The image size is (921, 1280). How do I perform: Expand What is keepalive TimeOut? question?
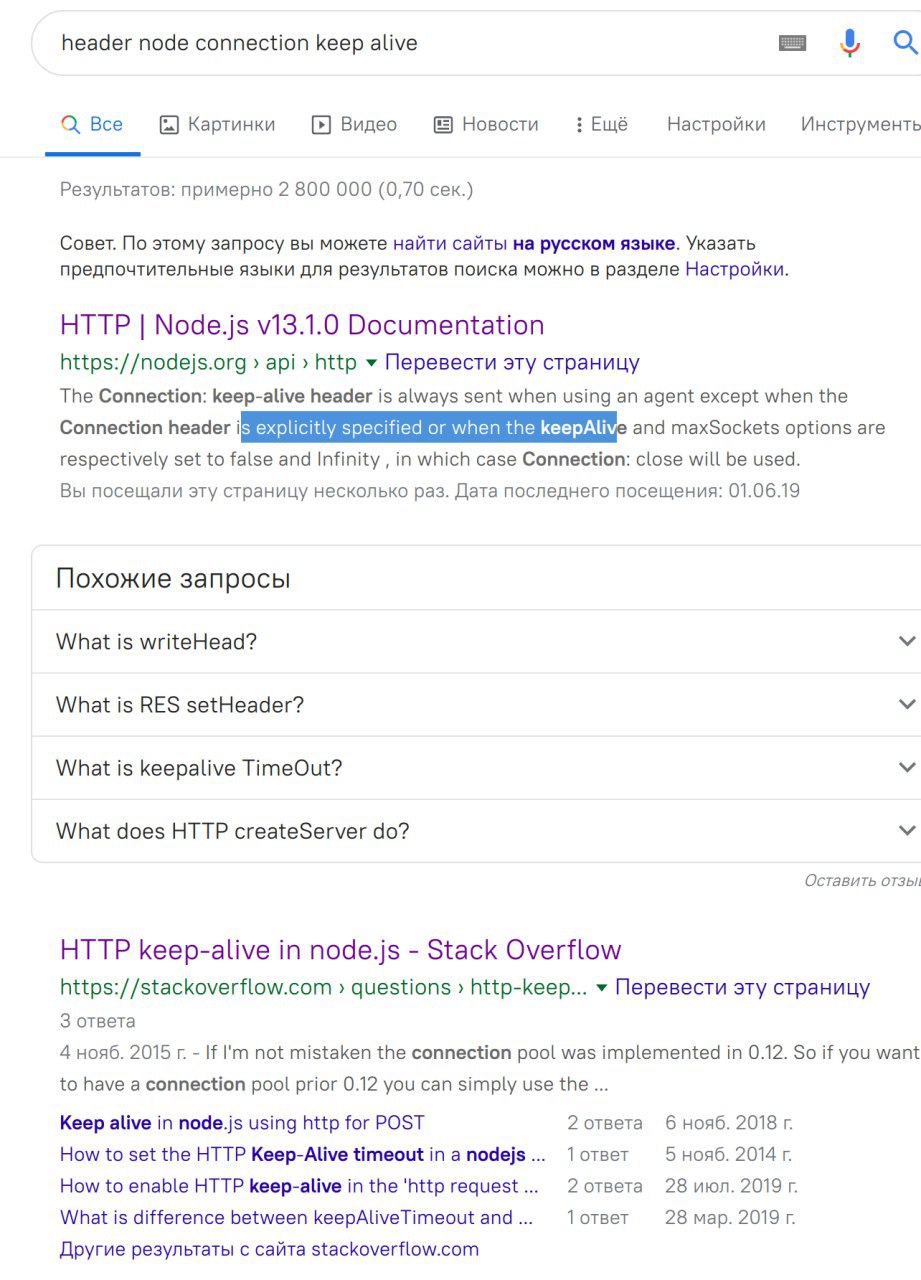coord(476,768)
